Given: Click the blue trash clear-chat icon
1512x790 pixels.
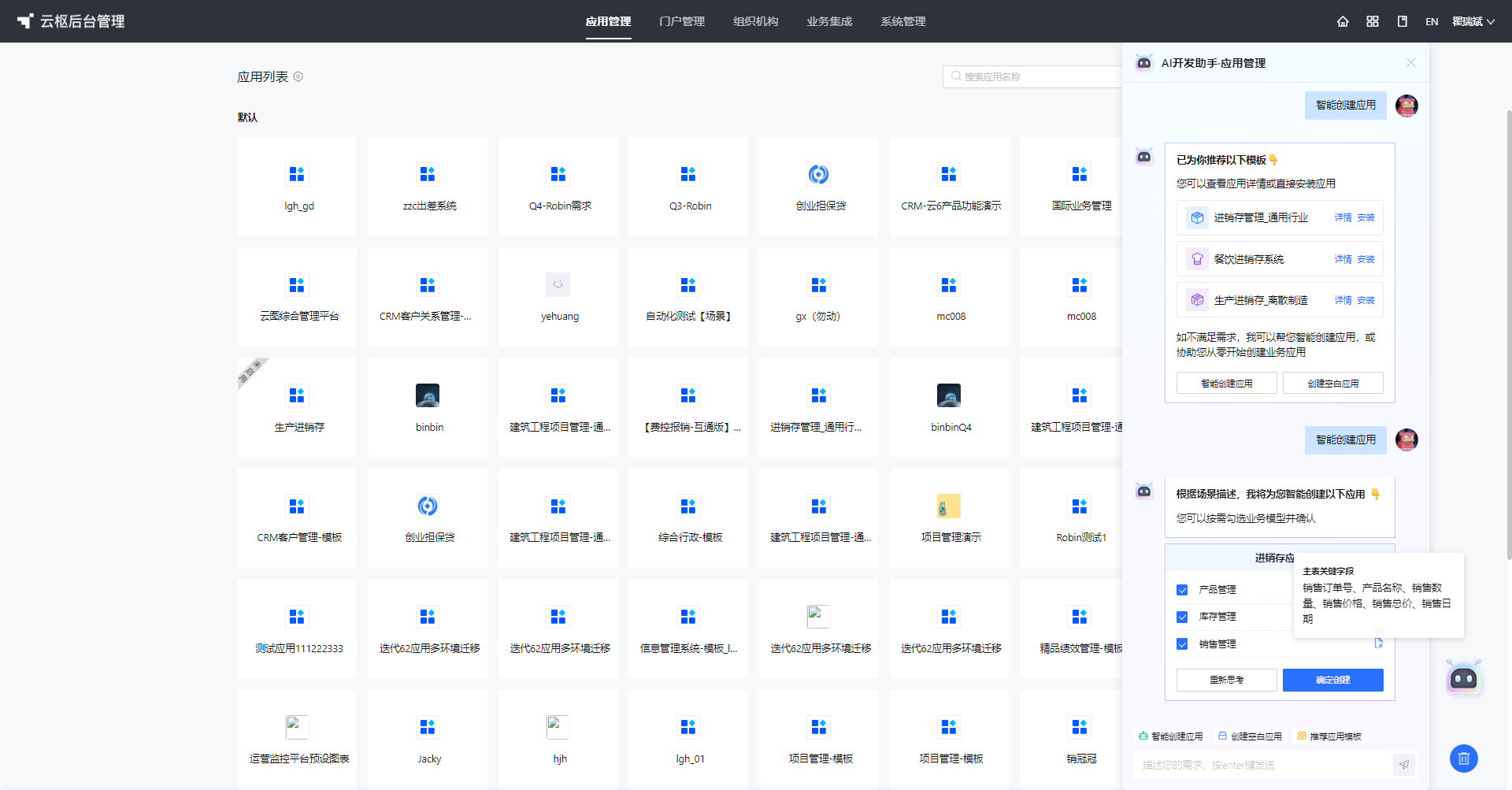Looking at the screenshot, I should (x=1464, y=758).
